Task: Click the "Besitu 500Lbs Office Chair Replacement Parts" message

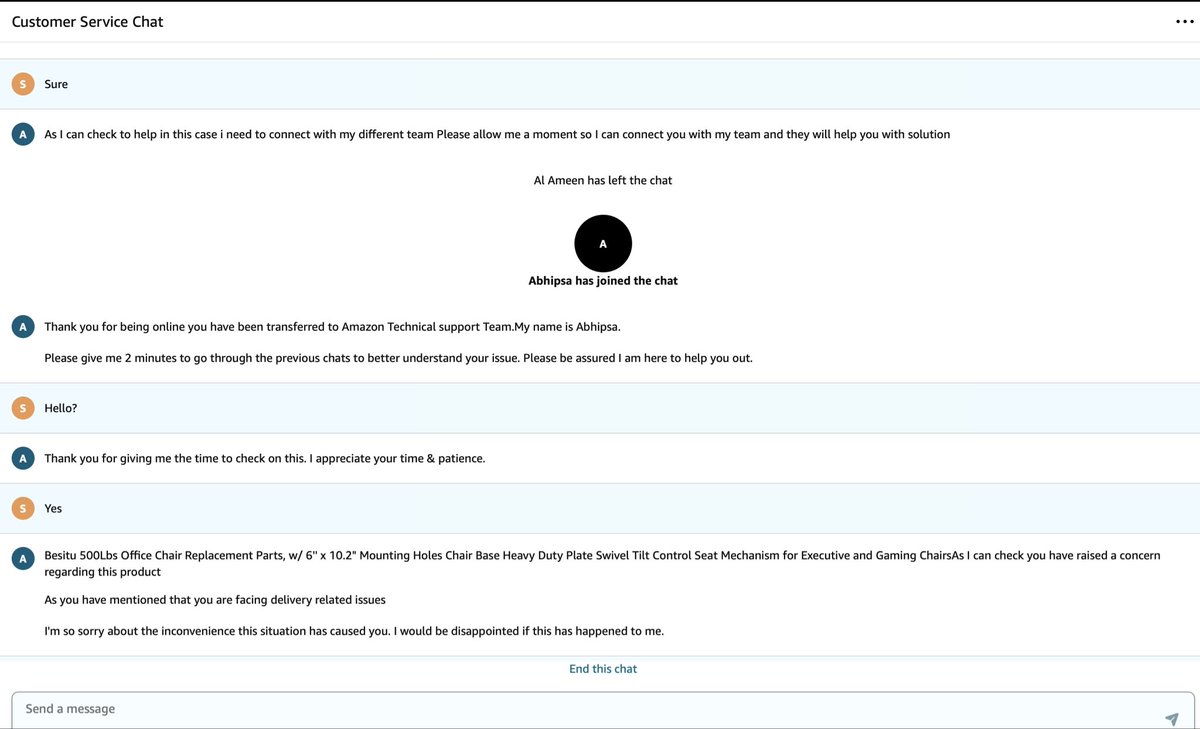Action: [x=602, y=563]
